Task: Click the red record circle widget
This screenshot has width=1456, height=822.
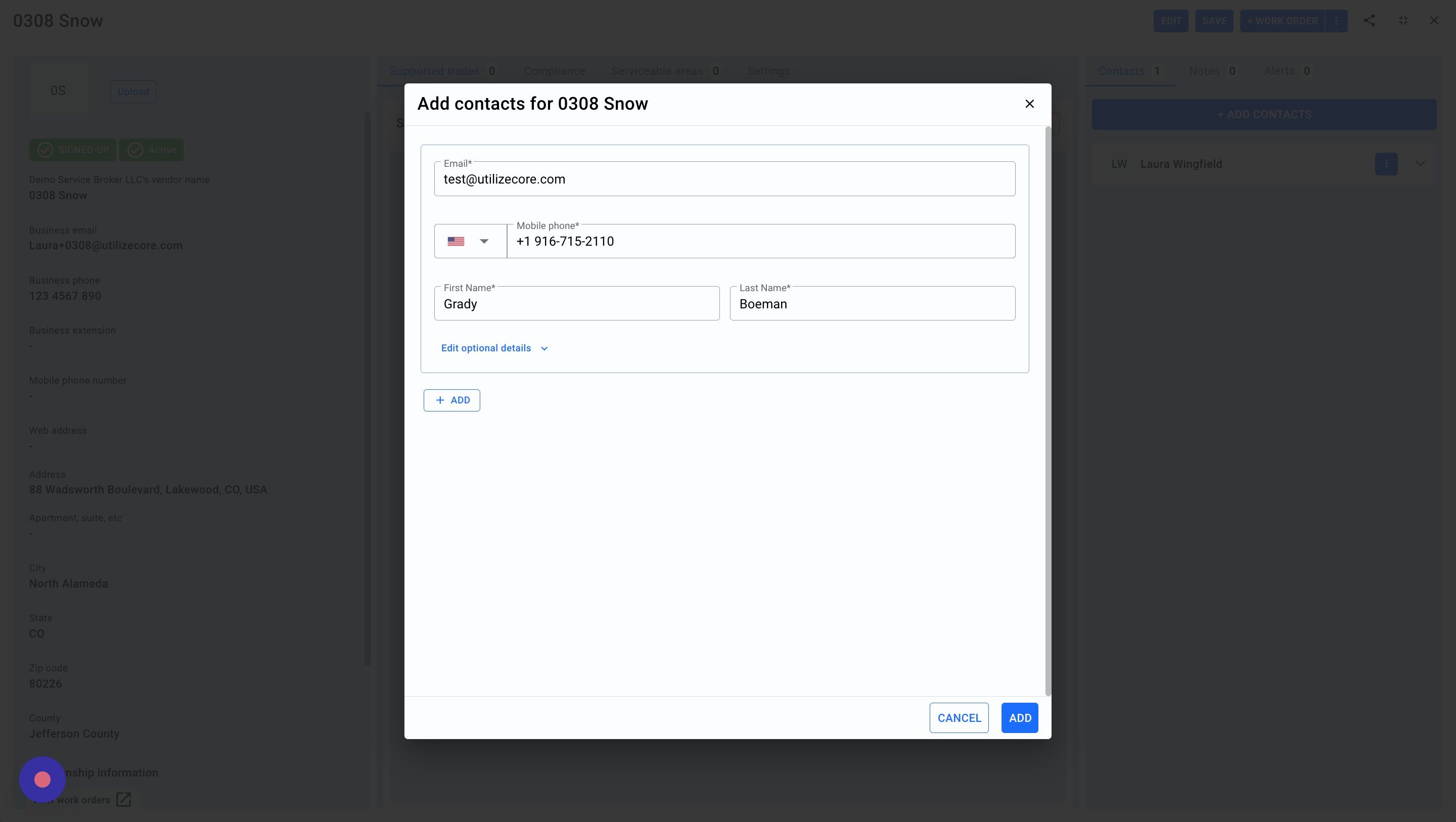Action: (42, 780)
